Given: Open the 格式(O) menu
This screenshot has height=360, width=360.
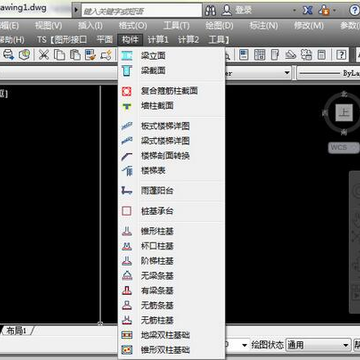Looking at the screenshot, I should pos(133,26).
